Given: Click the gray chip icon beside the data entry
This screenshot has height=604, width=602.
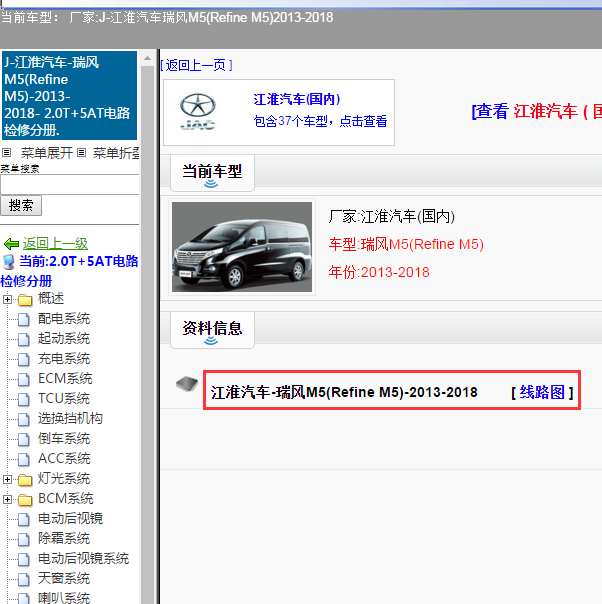Looking at the screenshot, I should [187, 384].
